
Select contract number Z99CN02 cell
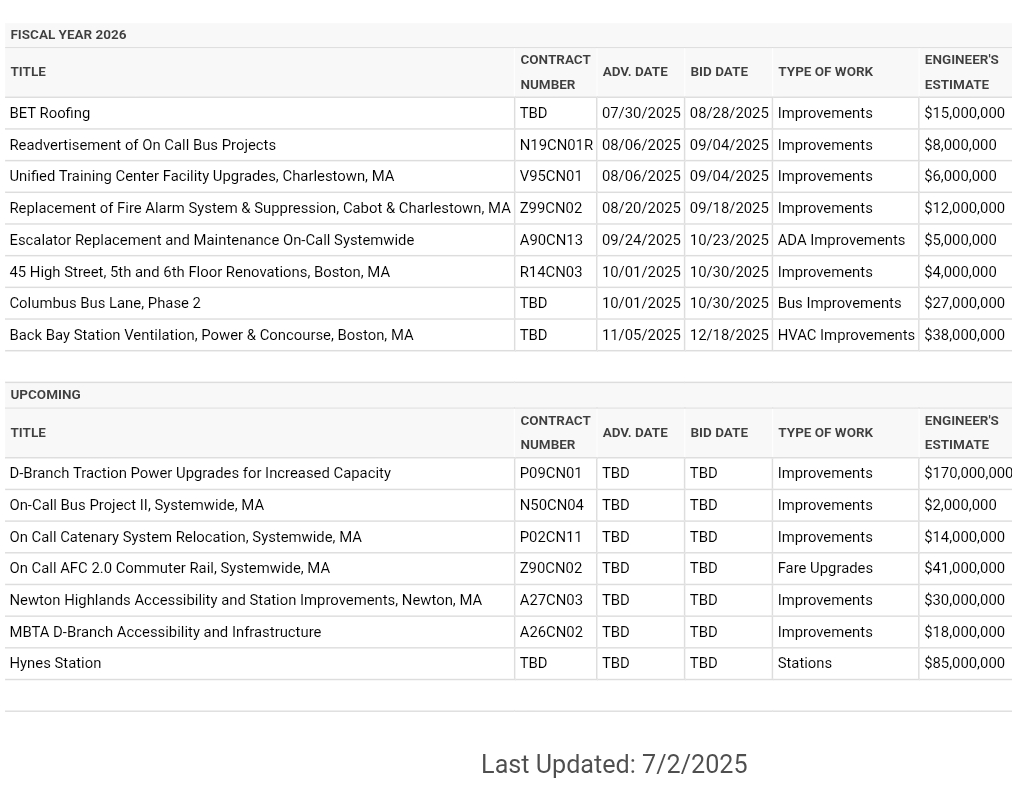click(x=551, y=208)
